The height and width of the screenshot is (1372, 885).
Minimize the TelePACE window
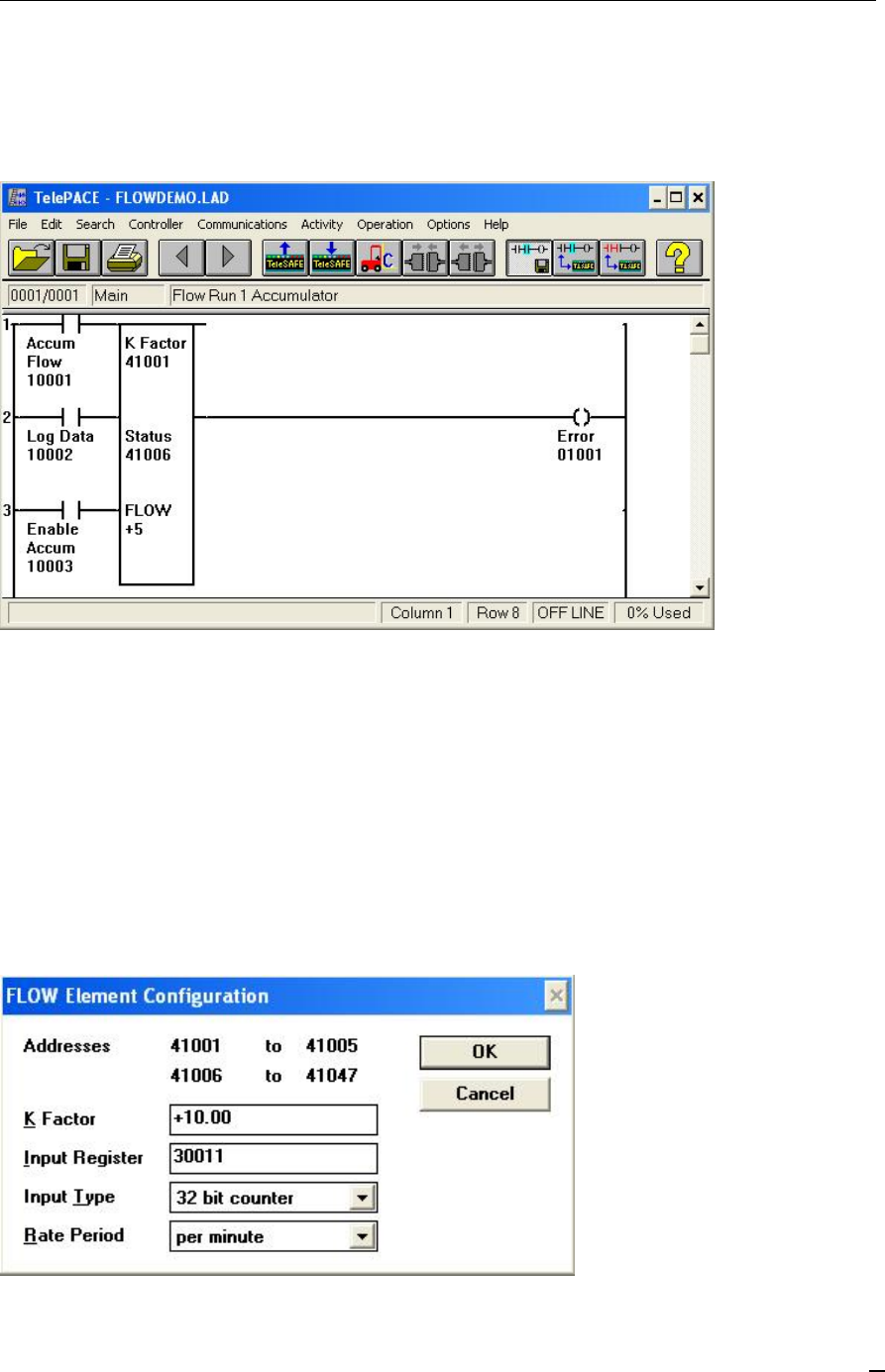tap(660, 197)
